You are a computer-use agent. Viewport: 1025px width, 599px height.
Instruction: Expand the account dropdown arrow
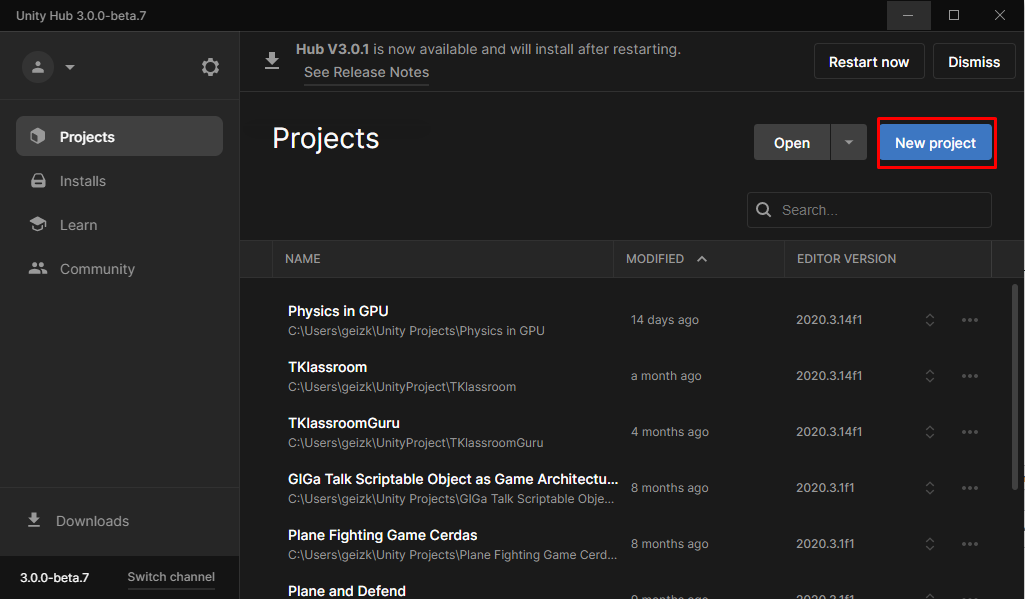[x=70, y=68]
